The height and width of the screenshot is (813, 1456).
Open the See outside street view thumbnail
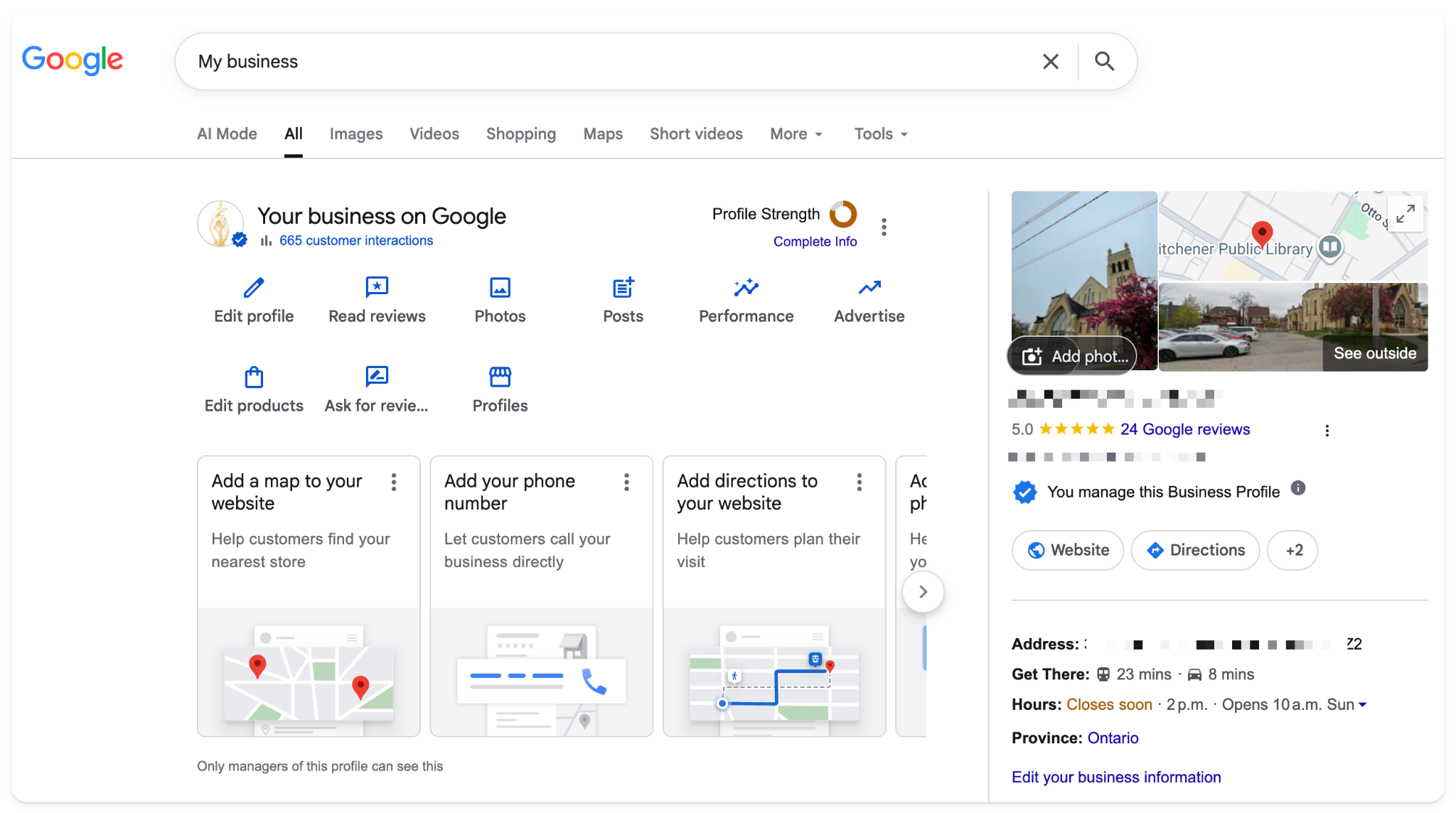[1293, 327]
